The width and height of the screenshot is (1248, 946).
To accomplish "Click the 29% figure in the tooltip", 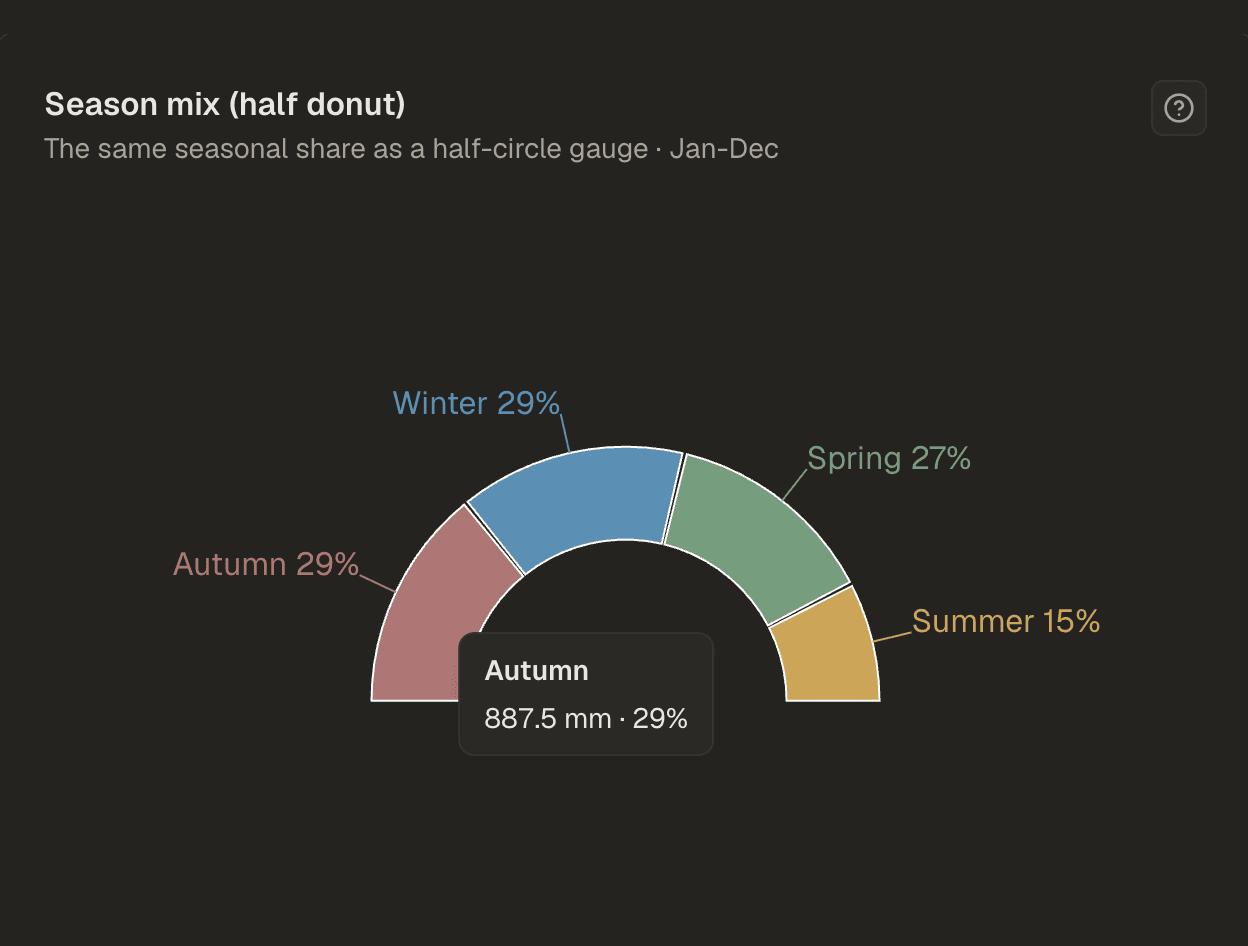I will pyautogui.click(x=660, y=718).
